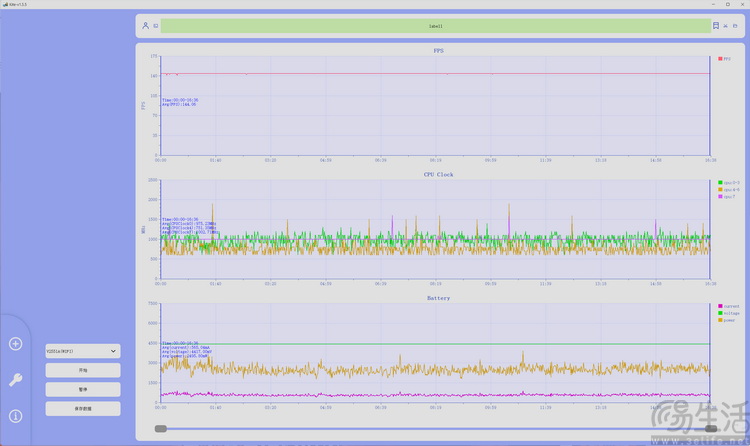
Task: Toggle the power legend entry in Battery chart
Action: (728, 320)
